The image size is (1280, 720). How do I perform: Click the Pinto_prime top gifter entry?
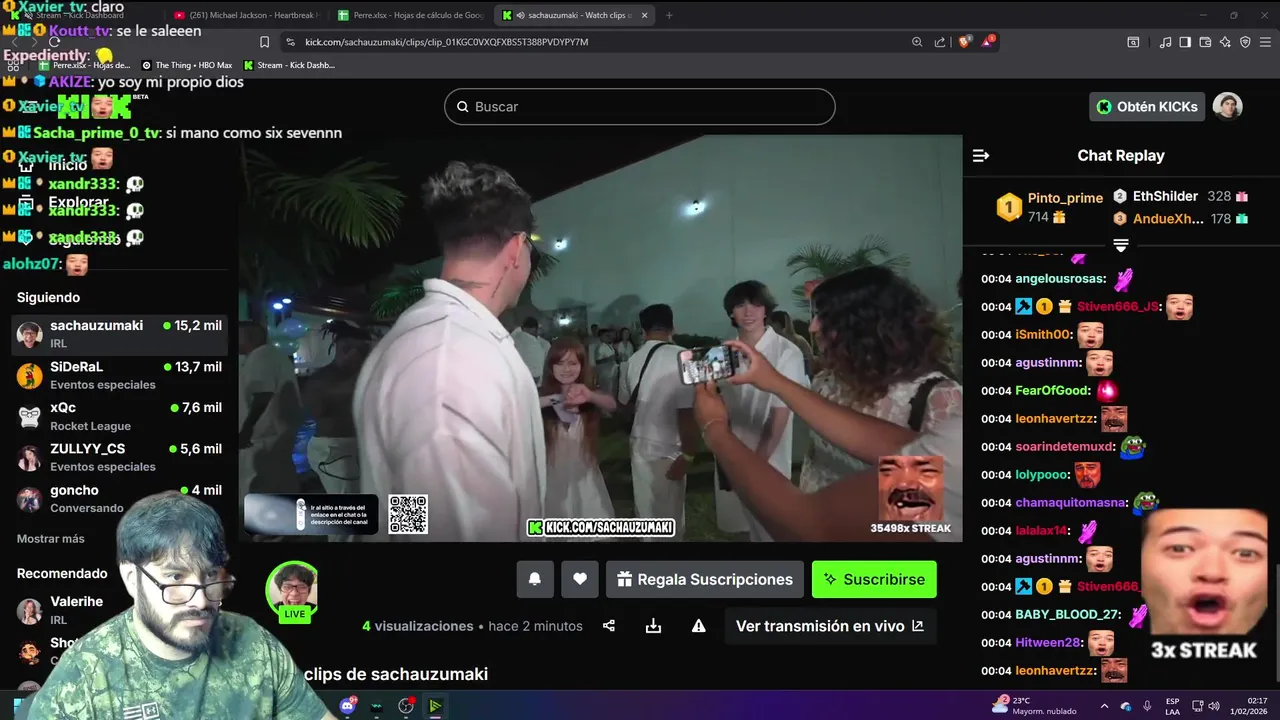(x=1049, y=207)
